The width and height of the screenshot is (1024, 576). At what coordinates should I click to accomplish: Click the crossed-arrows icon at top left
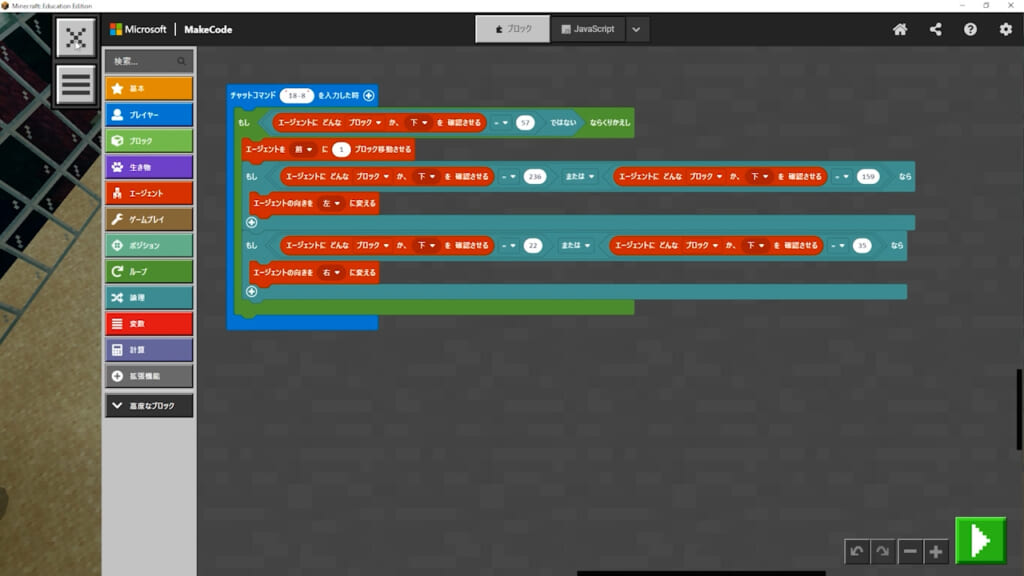(x=76, y=38)
